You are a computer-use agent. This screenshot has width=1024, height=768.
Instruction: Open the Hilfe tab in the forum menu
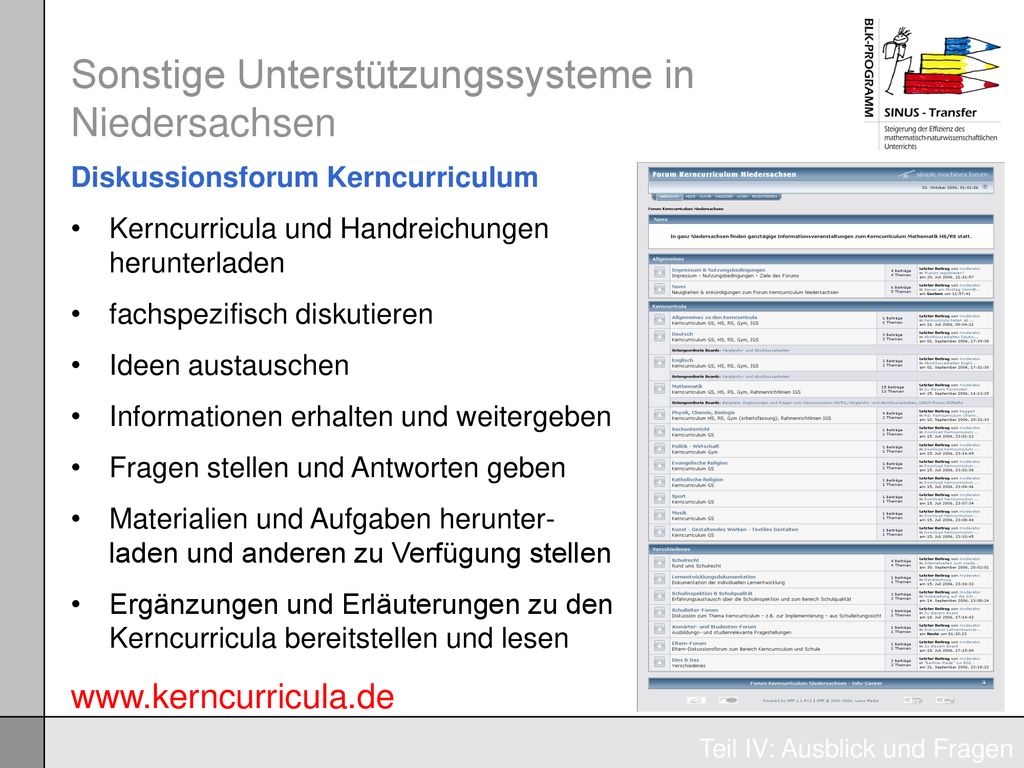690,197
